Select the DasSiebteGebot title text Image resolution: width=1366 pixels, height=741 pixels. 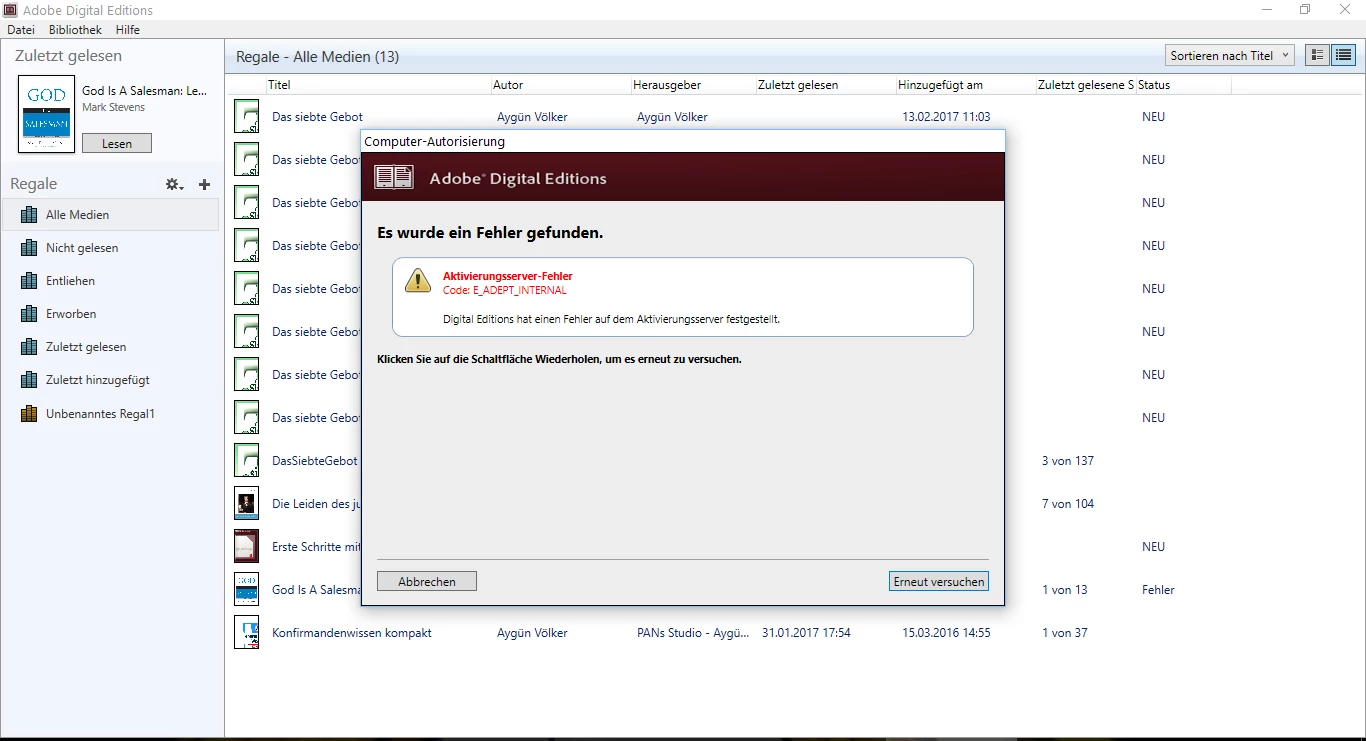click(315, 461)
